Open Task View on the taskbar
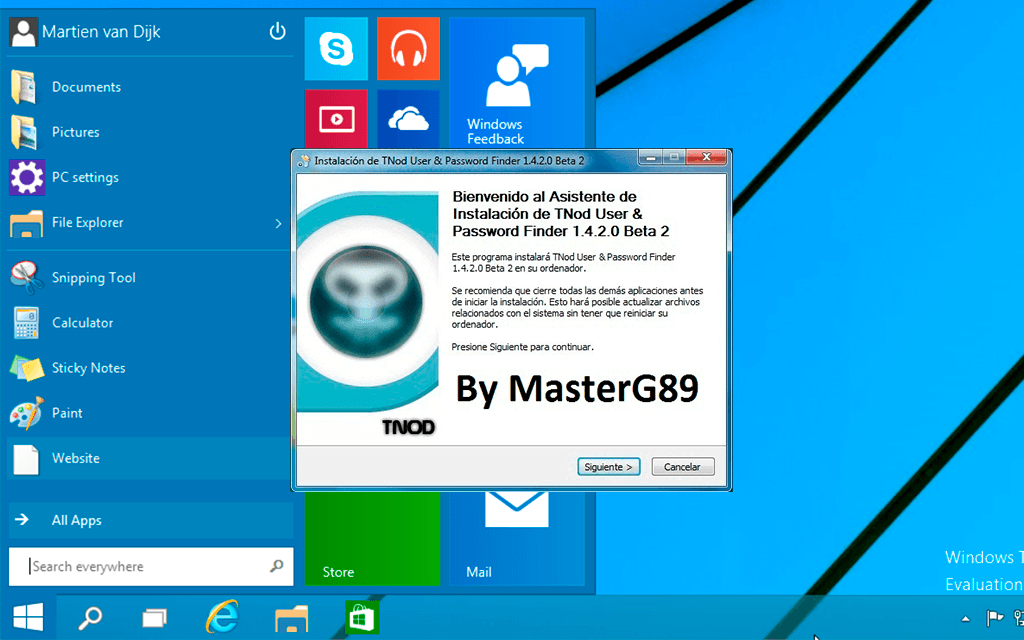The height and width of the screenshot is (640, 1024). (x=154, y=618)
